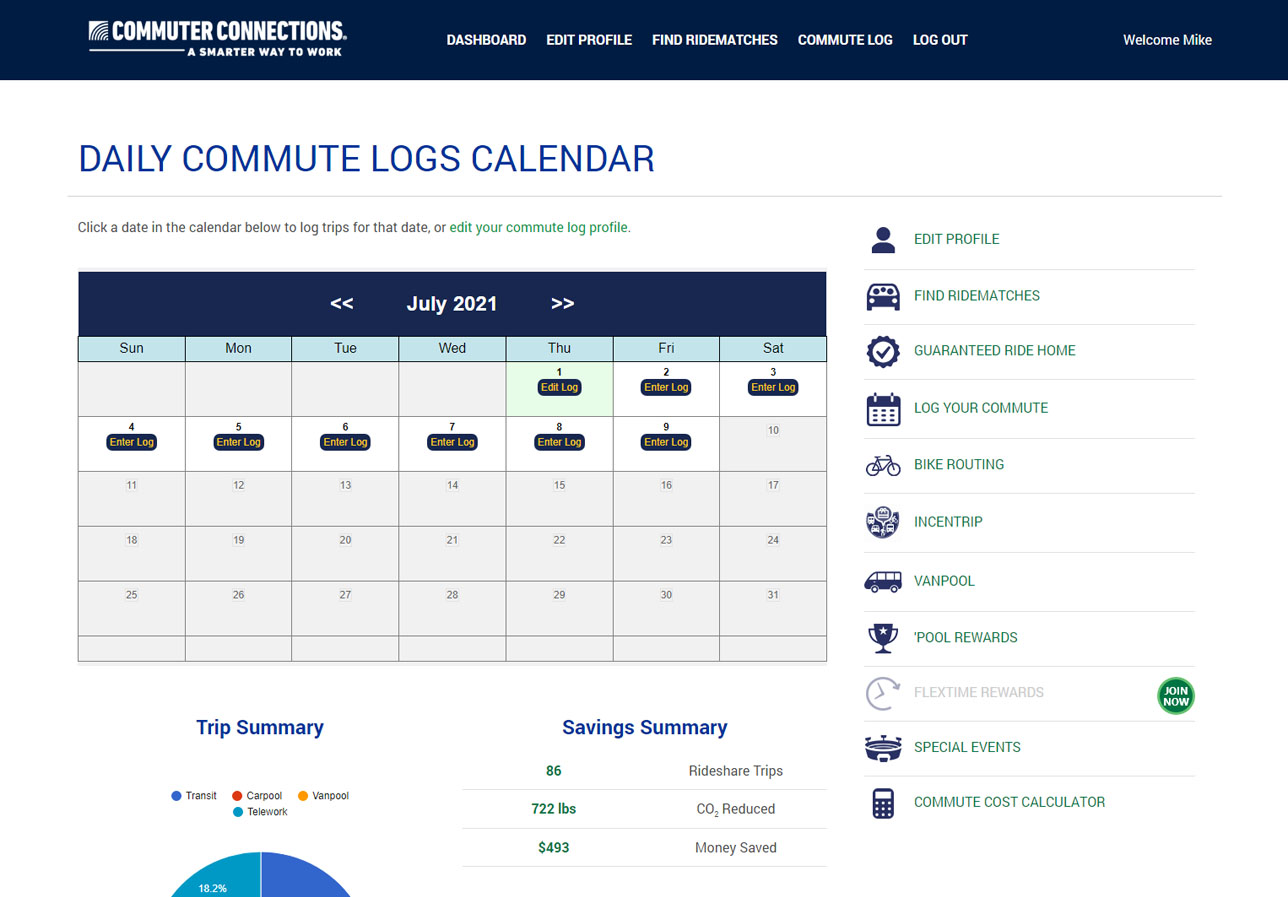The height and width of the screenshot is (897, 1288).
Task: Open the 'Pool Rewards link
Action: pyautogui.click(x=966, y=637)
